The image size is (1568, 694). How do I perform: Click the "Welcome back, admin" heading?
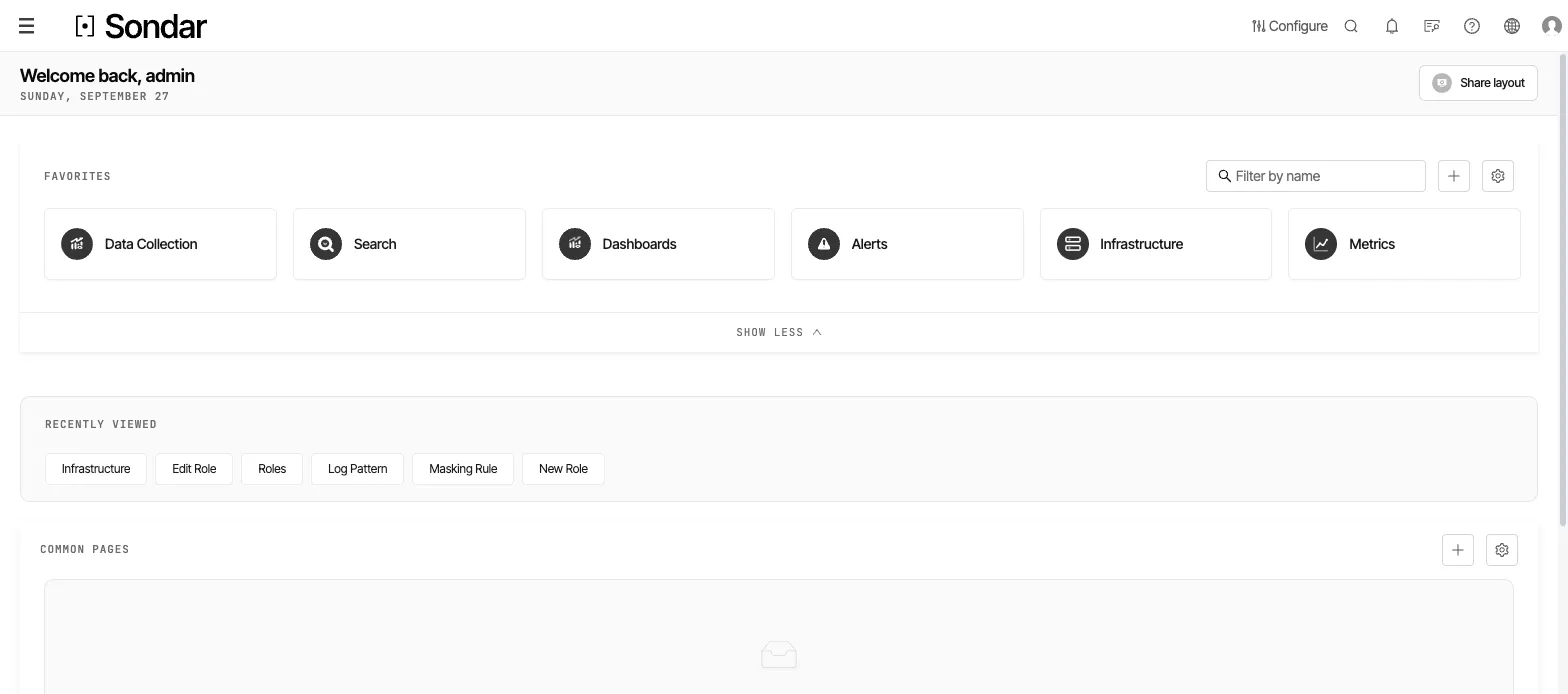107,76
